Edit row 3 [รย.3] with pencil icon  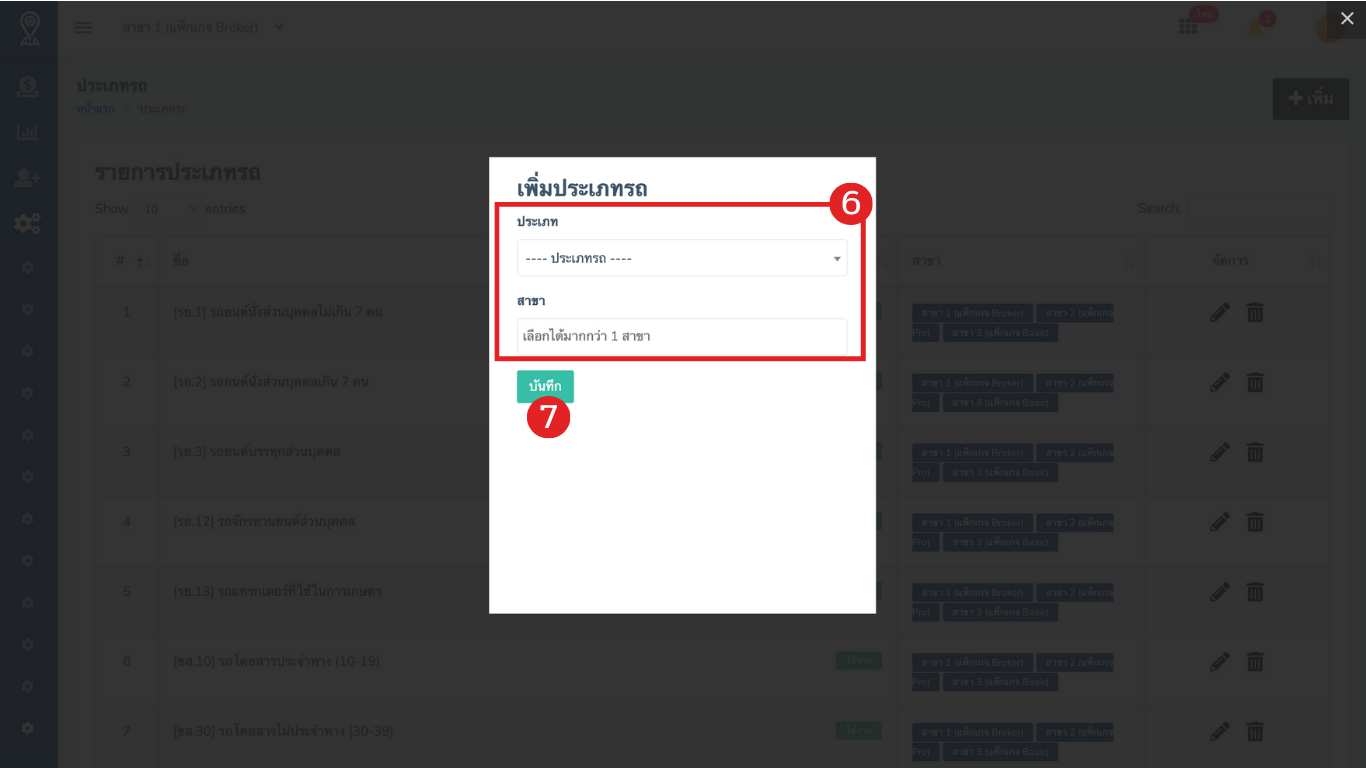pyautogui.click(x=1219, y=452)
